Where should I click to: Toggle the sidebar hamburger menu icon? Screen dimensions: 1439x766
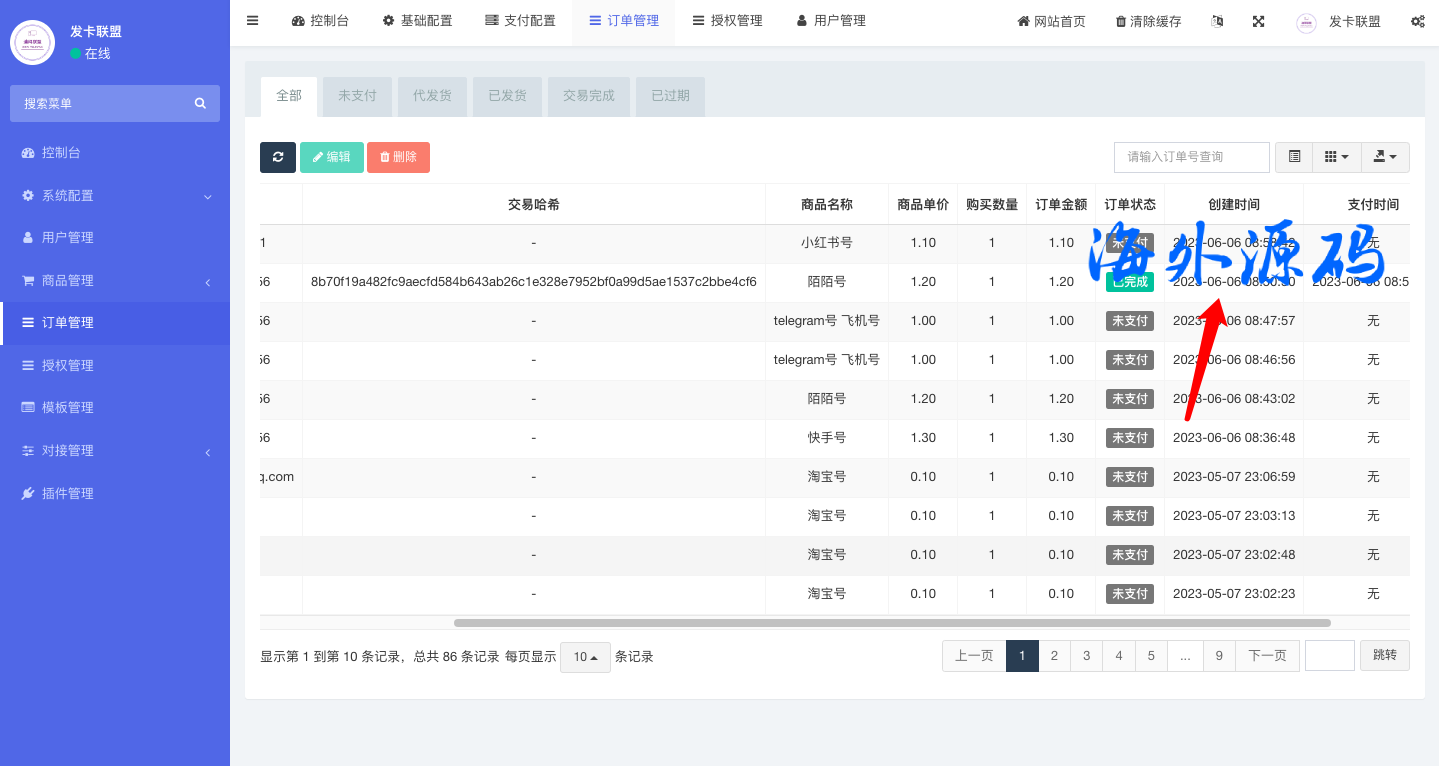[252, 21]
